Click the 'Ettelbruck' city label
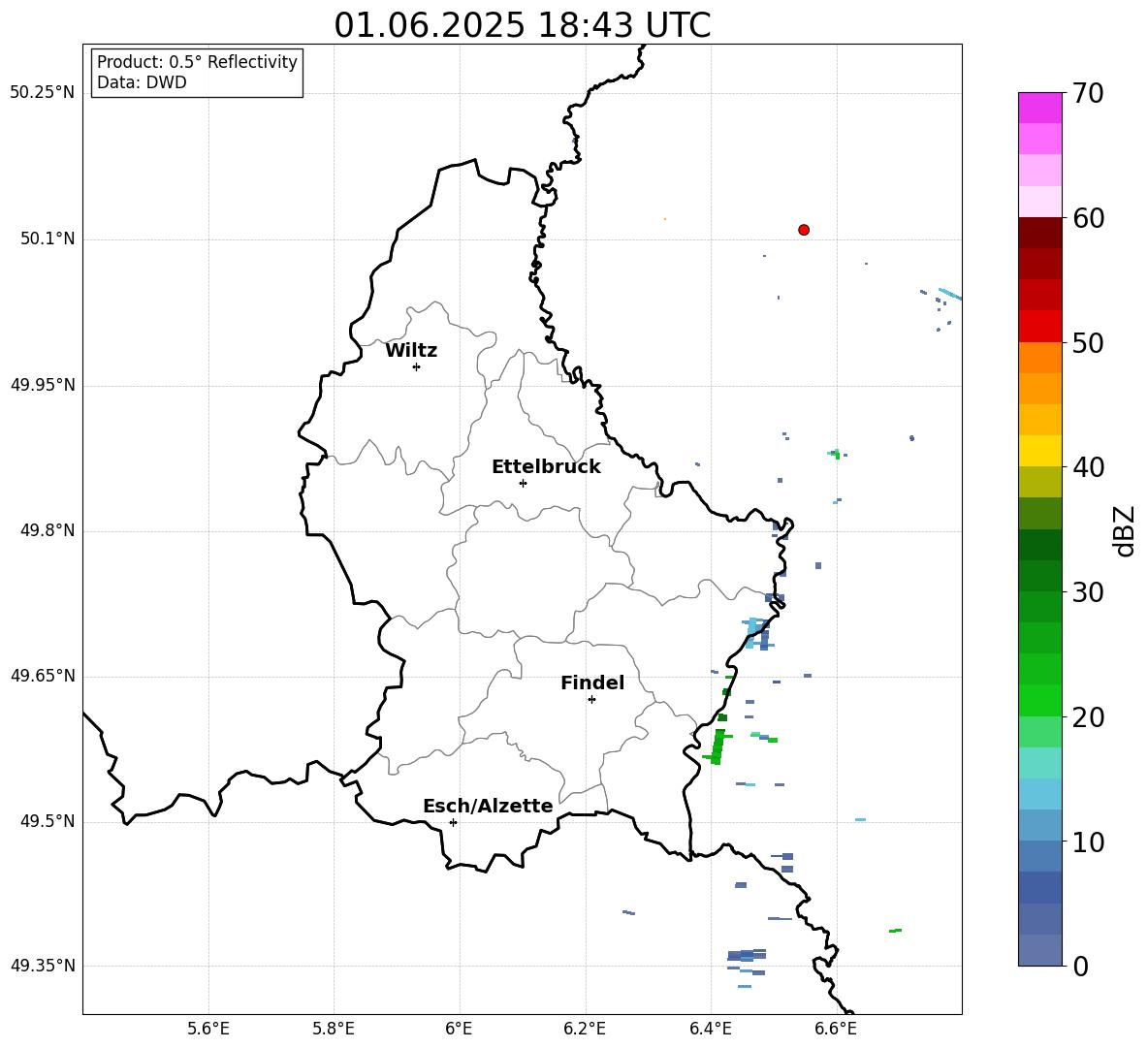This screenshot has width=1148, height=1048. point(546,467)
